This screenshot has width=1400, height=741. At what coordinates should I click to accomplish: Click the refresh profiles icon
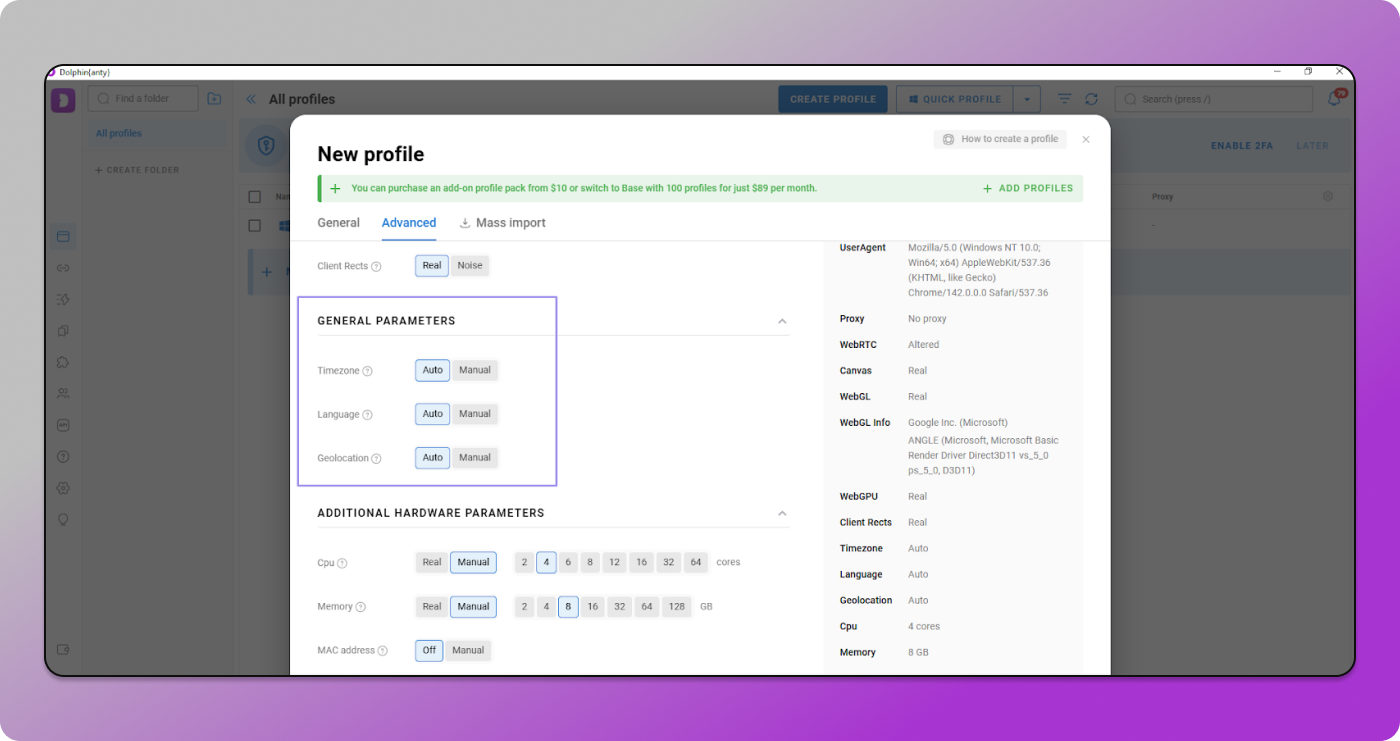pos(1091,99)
